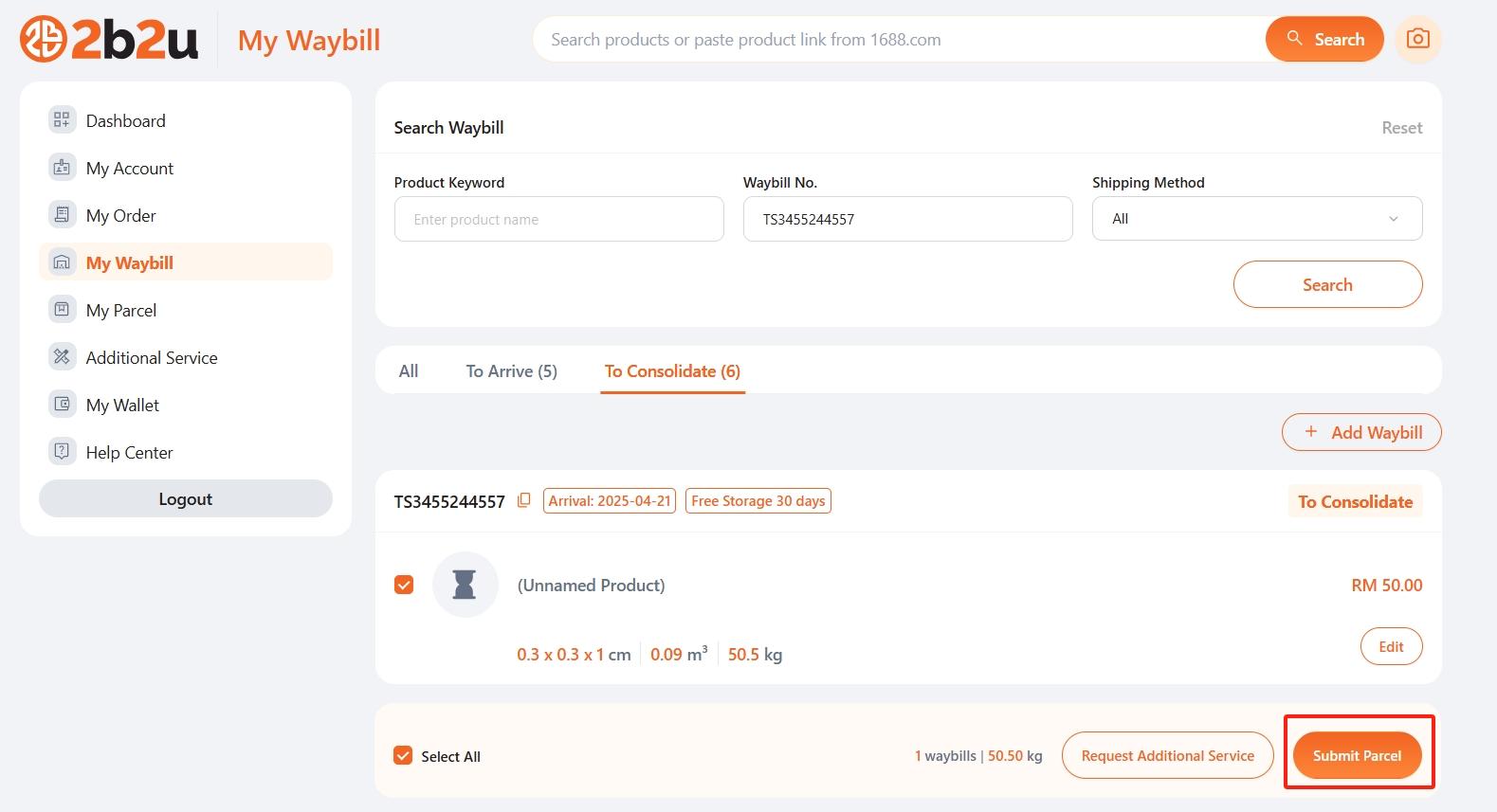This screenshot has width=1497, height=812.
Task: Click the 2b2u logo
Action: [109, 40]
